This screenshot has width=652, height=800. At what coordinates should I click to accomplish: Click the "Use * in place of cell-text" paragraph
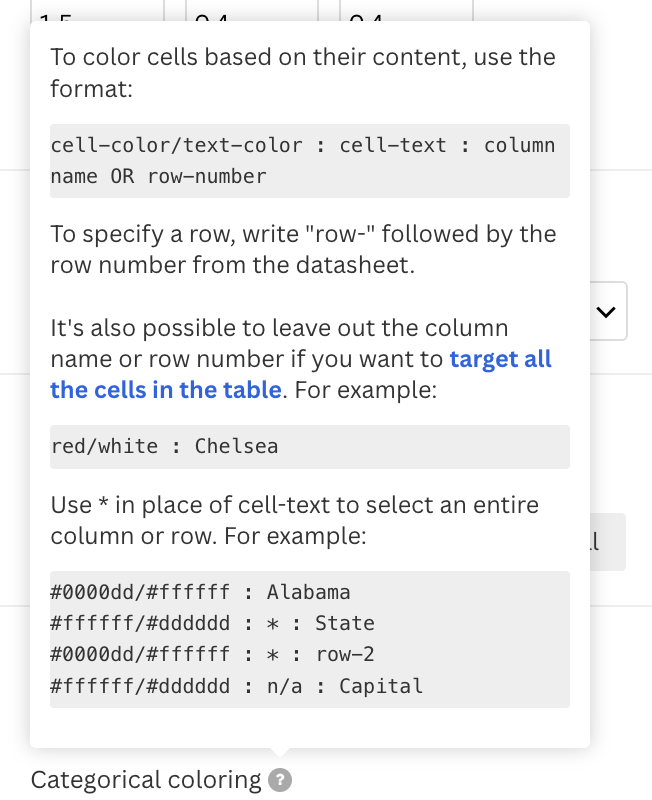(294, 520)
